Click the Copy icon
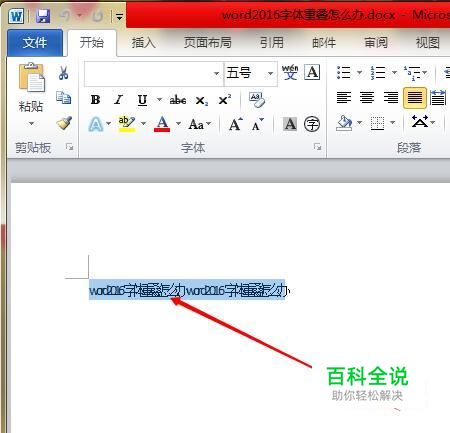This screenshot has height=433, width=450. (x=64, y=98)
